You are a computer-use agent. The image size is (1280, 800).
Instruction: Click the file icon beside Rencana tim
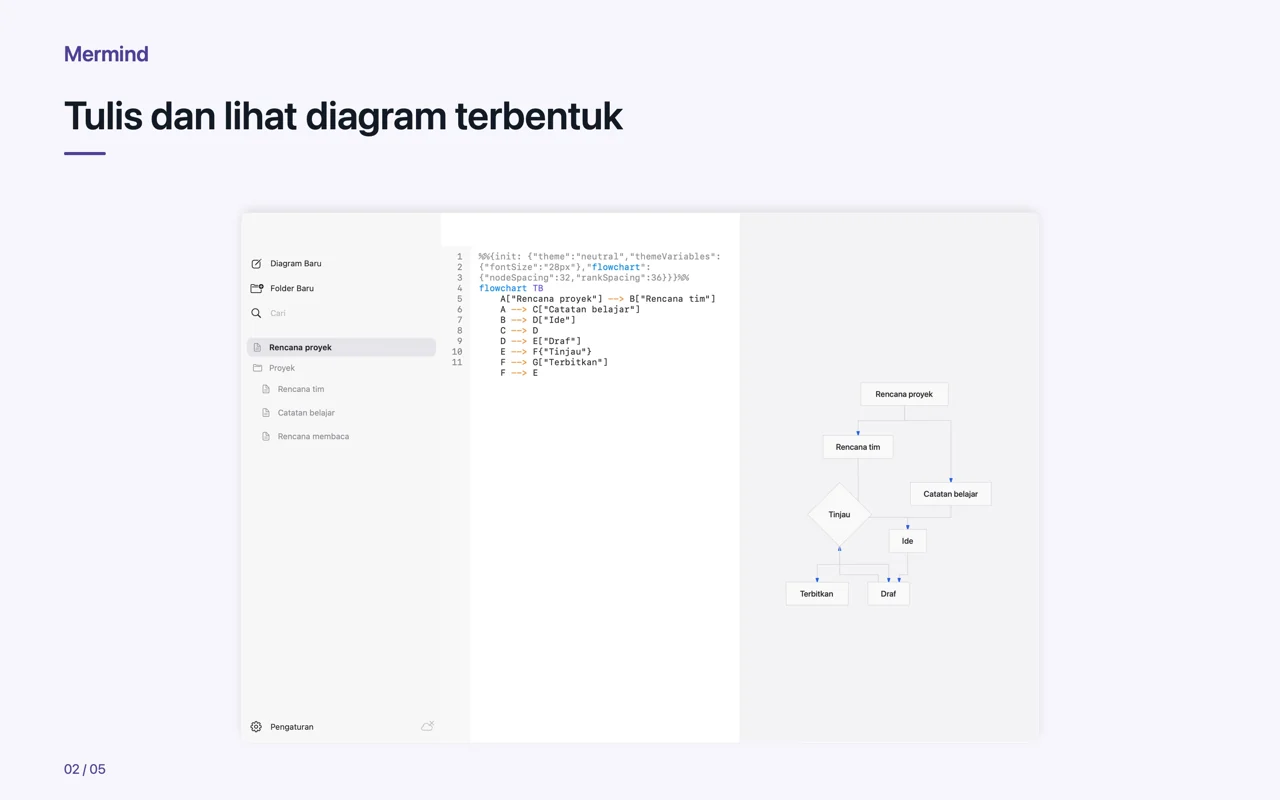point(266,389)
